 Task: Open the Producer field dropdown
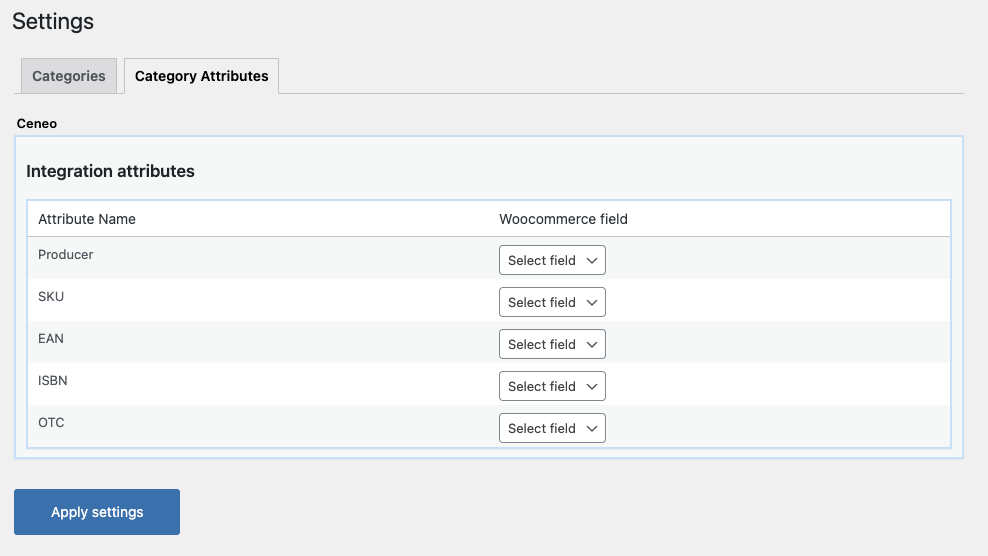[552, 260]
